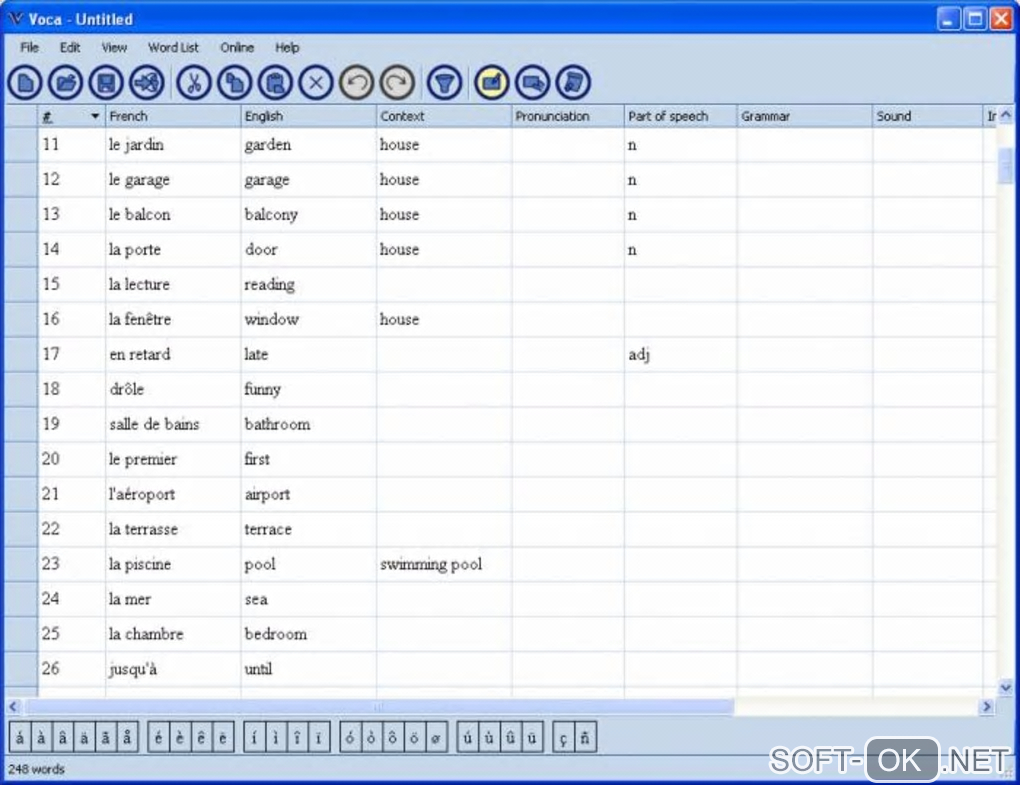
Task: Click the export/send toolbar icon
Action: pos(146,83)
